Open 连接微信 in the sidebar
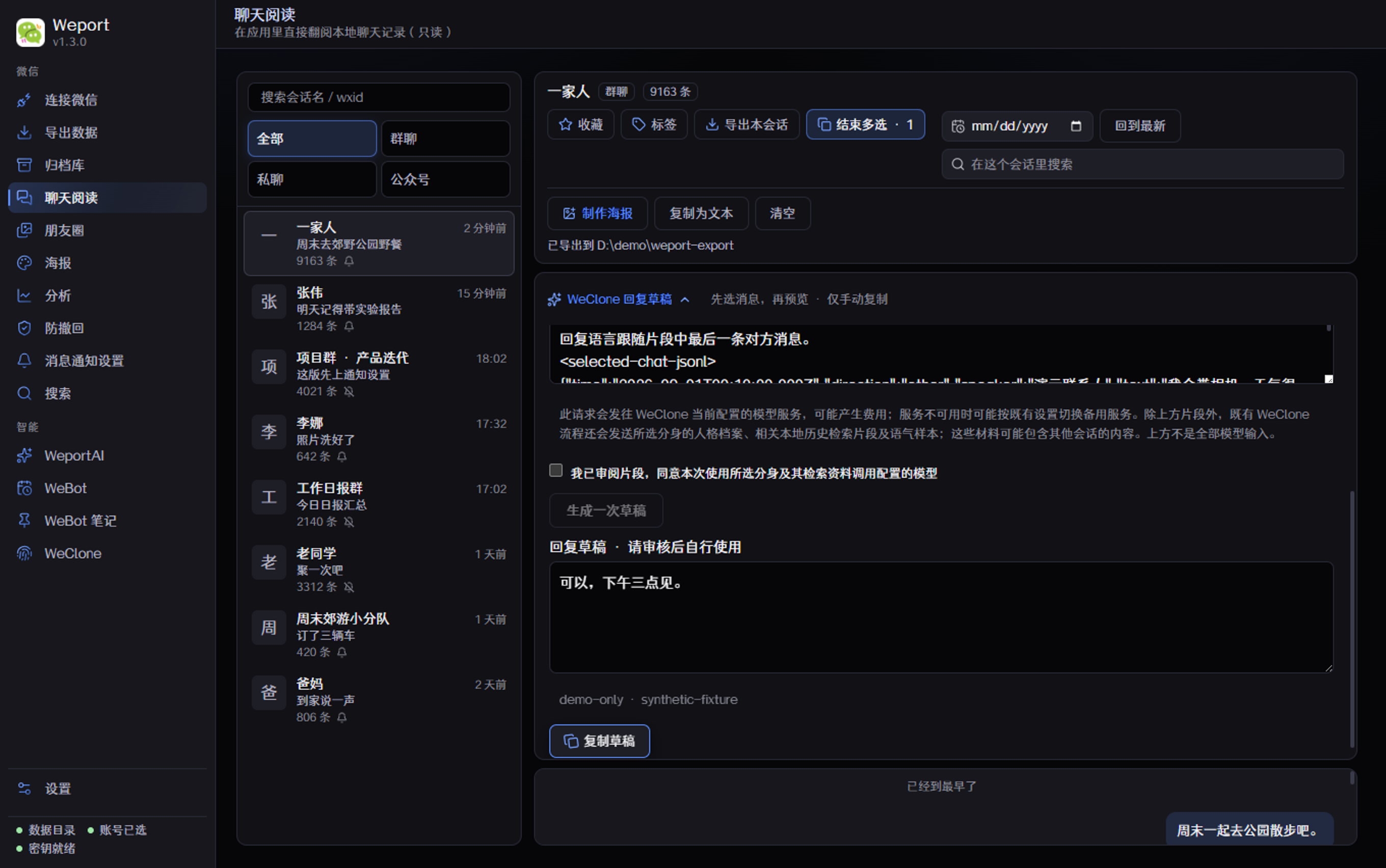This screenshot has height=868, width=1386. point(108,100)
